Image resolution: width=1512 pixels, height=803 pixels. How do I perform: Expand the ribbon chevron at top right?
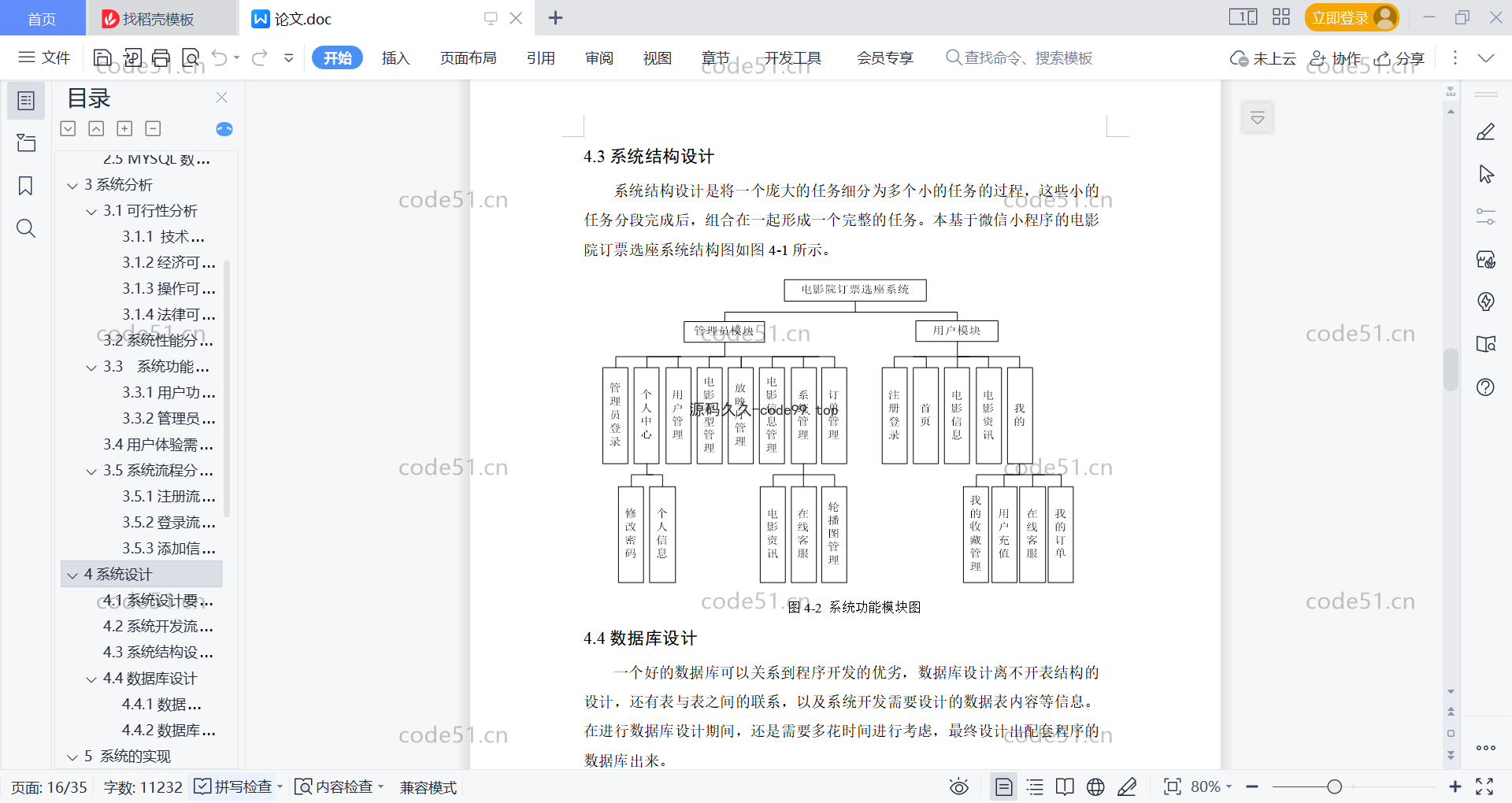click(x=1486, y=57)
